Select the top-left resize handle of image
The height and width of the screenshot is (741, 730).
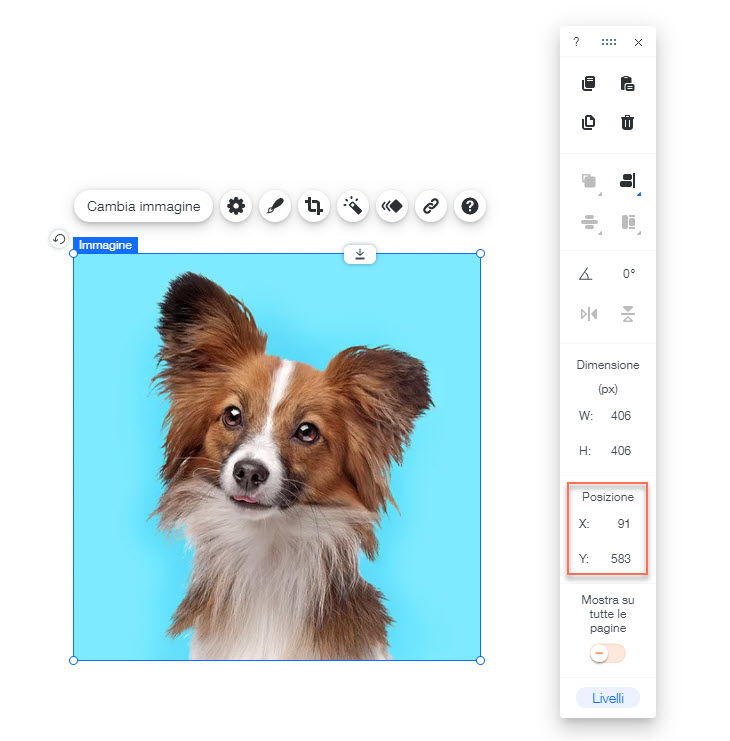pyautogui.click(x=73, y=254)
